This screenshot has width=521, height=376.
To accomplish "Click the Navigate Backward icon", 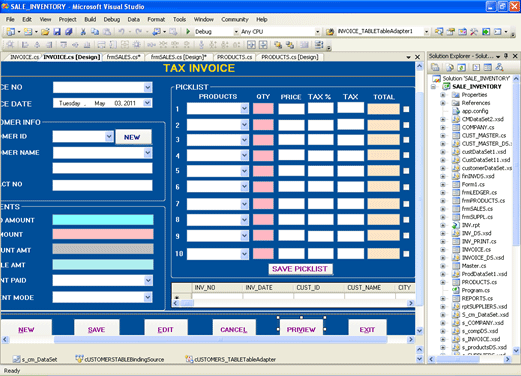I will [x=156, y=32].
